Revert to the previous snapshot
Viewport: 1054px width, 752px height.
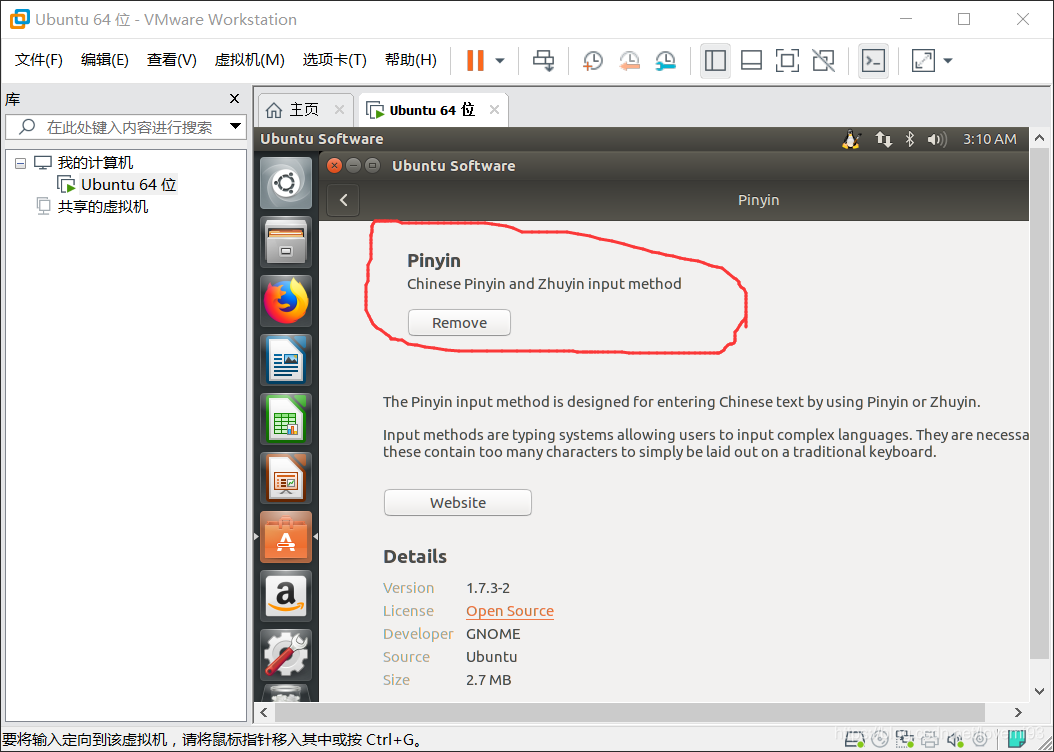(629, 60)
